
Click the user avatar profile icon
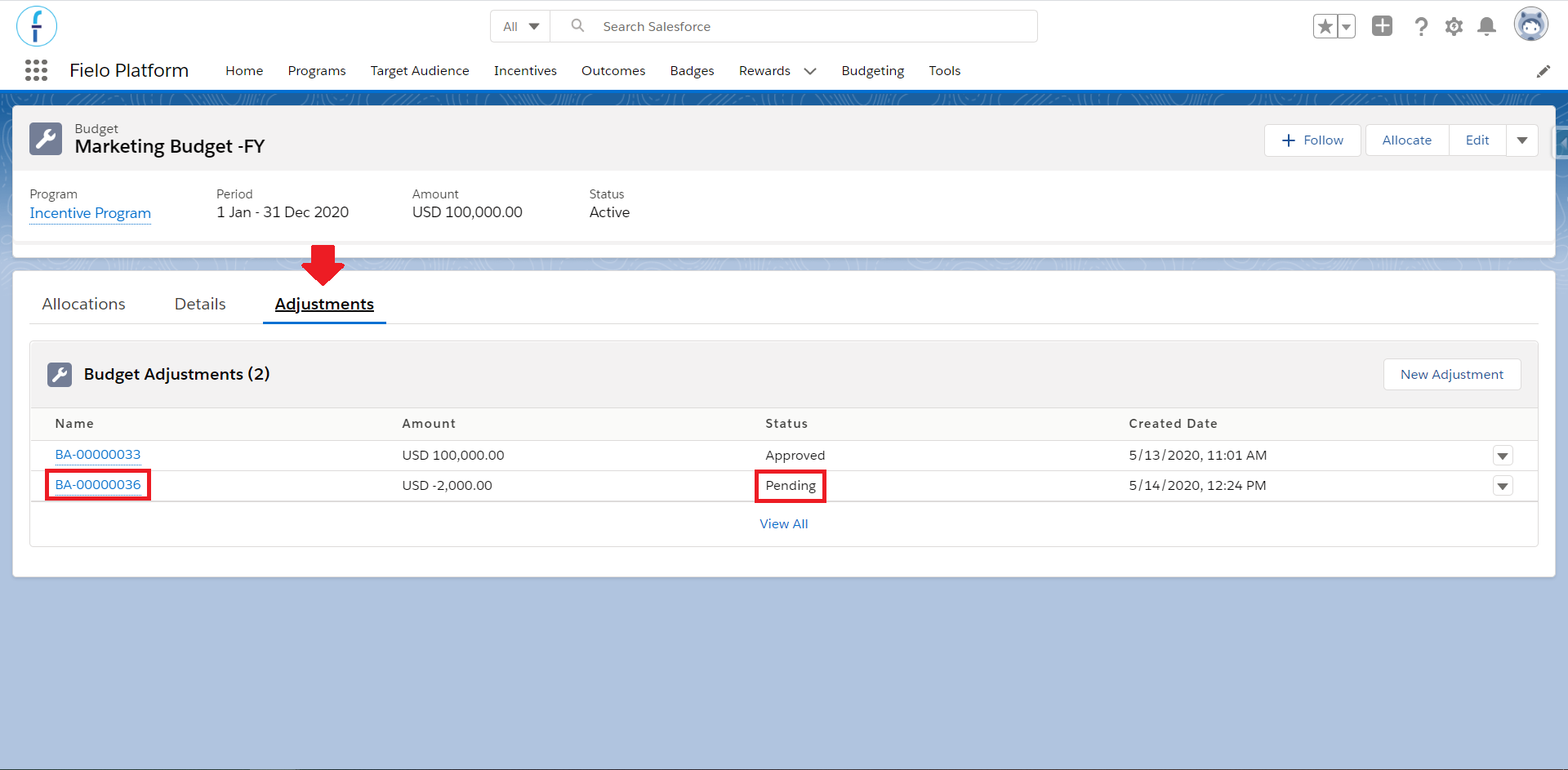1531,24
